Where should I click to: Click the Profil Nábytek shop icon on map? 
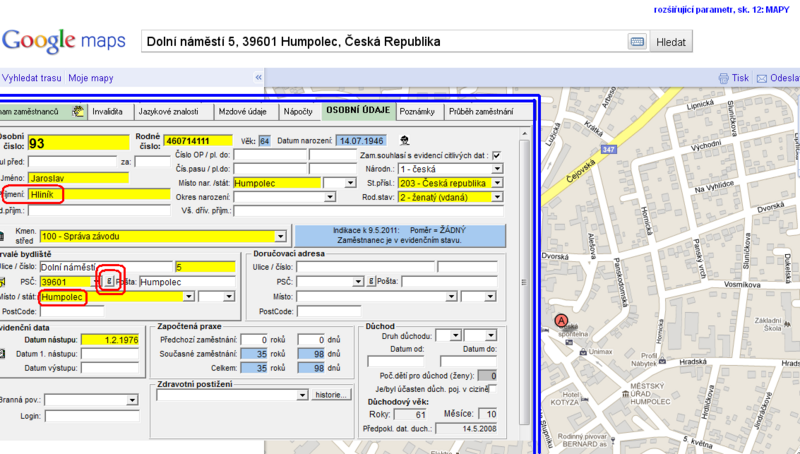tap(662, 361)
